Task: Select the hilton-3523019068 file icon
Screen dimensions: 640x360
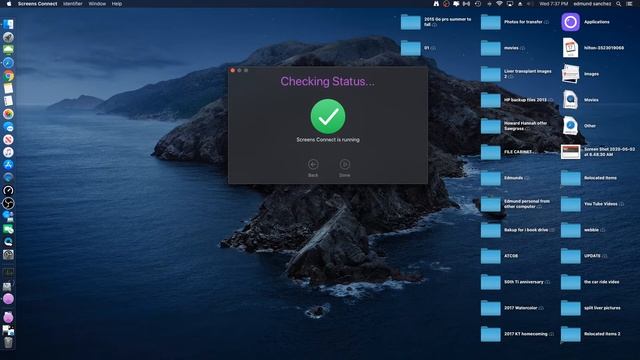Action: click(571, 48)
